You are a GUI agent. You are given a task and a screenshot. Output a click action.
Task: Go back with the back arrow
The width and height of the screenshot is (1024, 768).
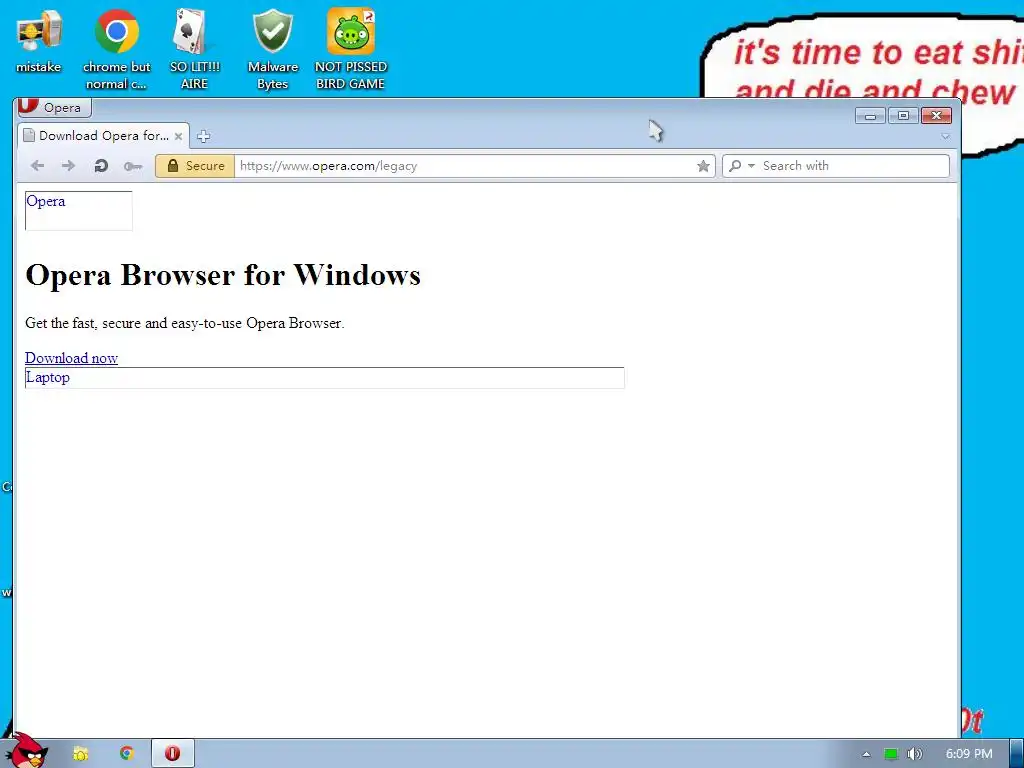pyautogui.click(x=37, y=166)
